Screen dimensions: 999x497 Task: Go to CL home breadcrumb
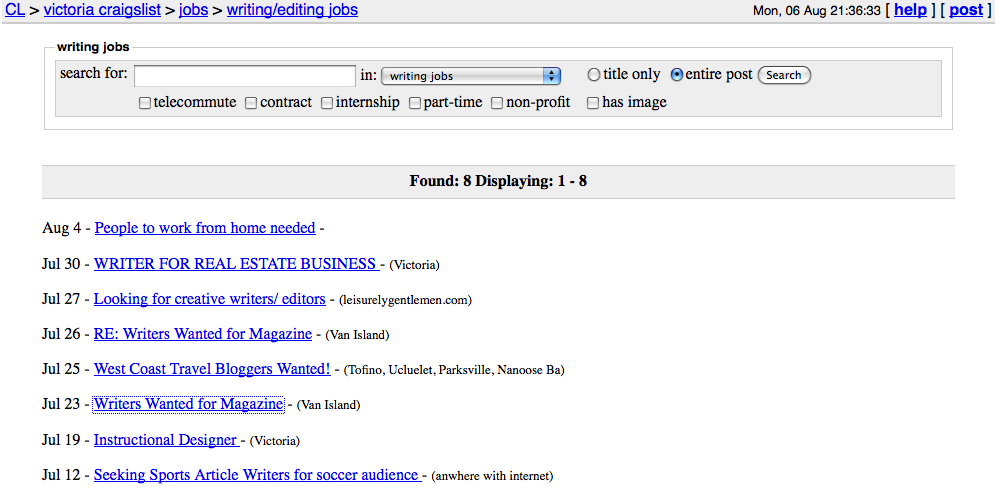pos(15,10)
